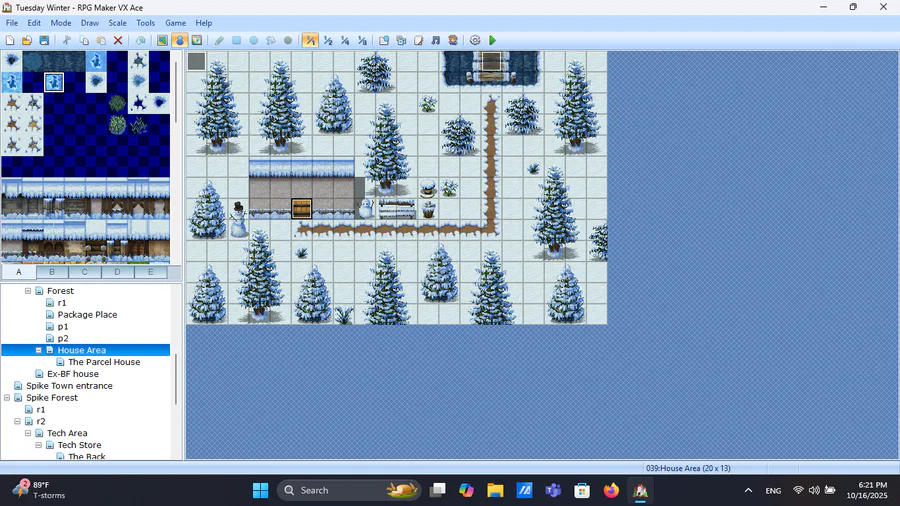Switch to tileset tab B
900x506 pixels.
tap(52, 272)
